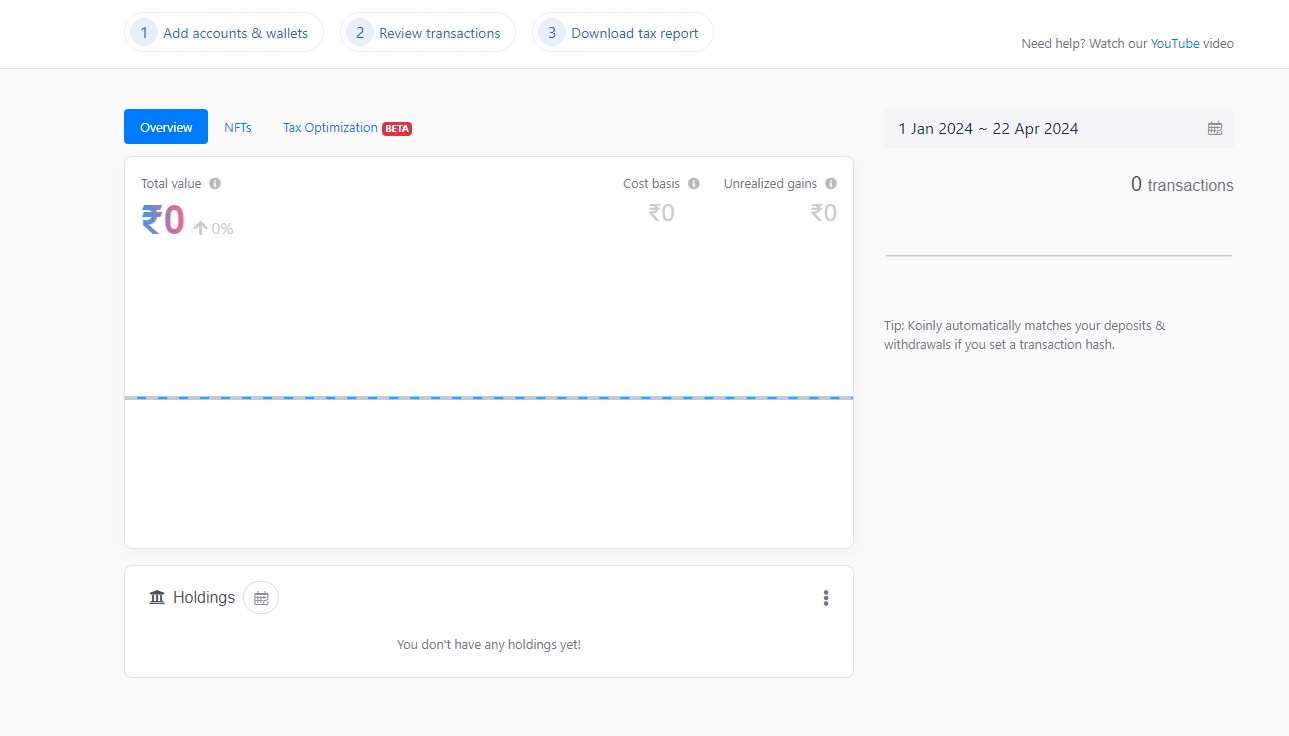Open step 1 Add accounts & wallets
The image size is (1289, 736).
pyautogui.click(x=224, y=33)
